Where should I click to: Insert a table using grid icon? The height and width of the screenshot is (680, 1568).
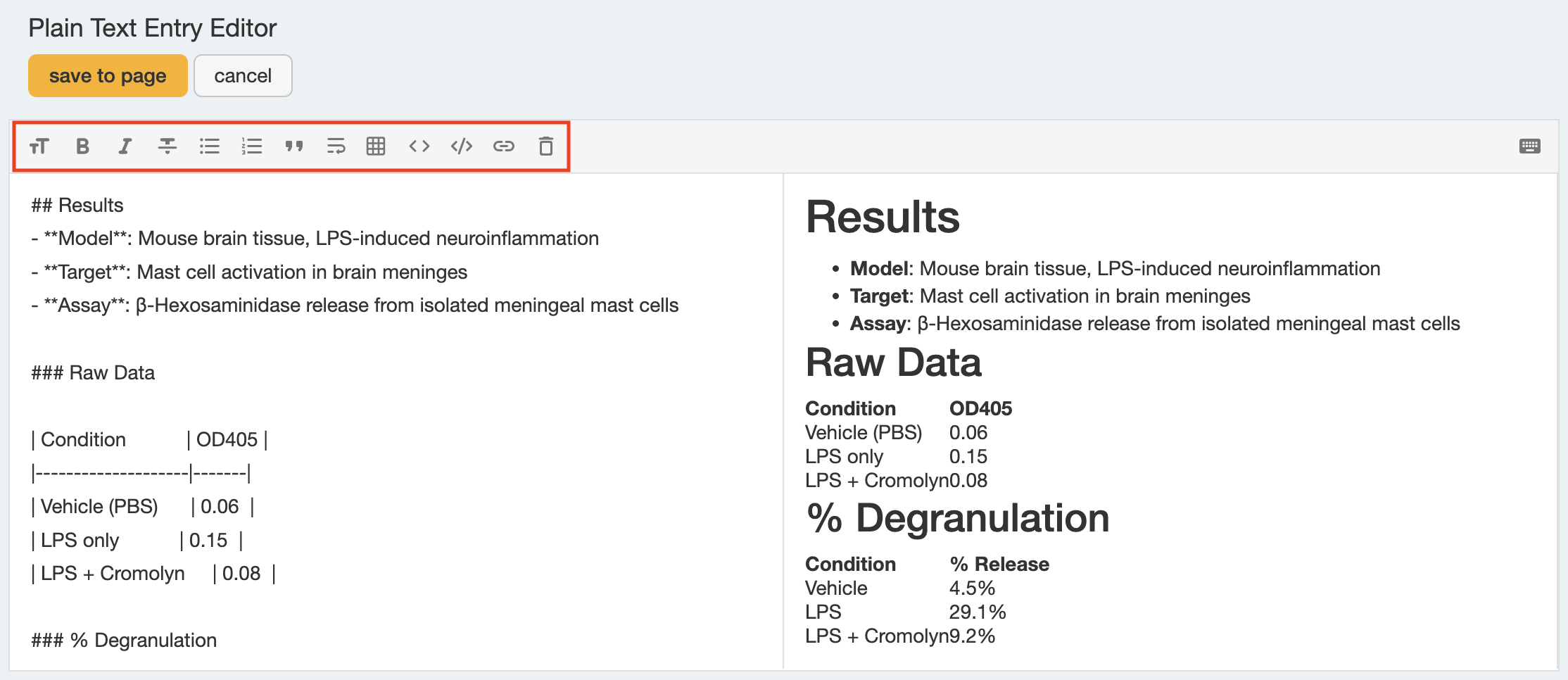376,146
